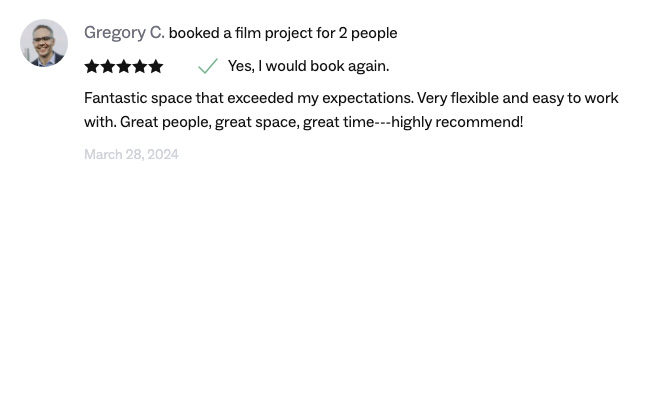Click the word 'booked' beside the name
This screenshot has height=405, width=645.
pos(195,33)
